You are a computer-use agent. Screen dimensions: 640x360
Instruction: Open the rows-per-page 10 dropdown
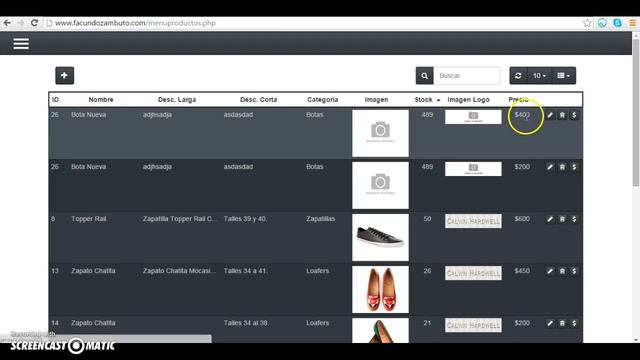coord(539,76)
